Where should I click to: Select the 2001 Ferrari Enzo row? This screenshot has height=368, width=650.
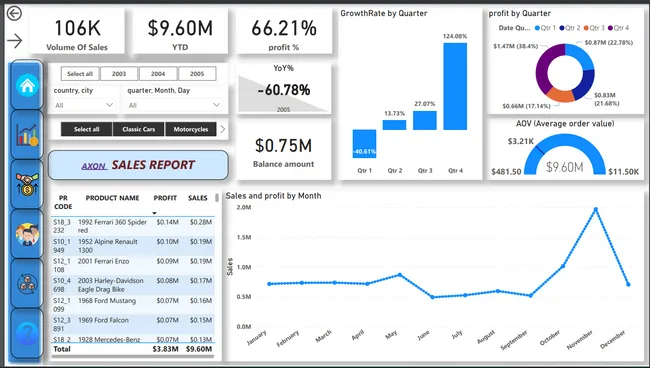[x=133, y=265]
